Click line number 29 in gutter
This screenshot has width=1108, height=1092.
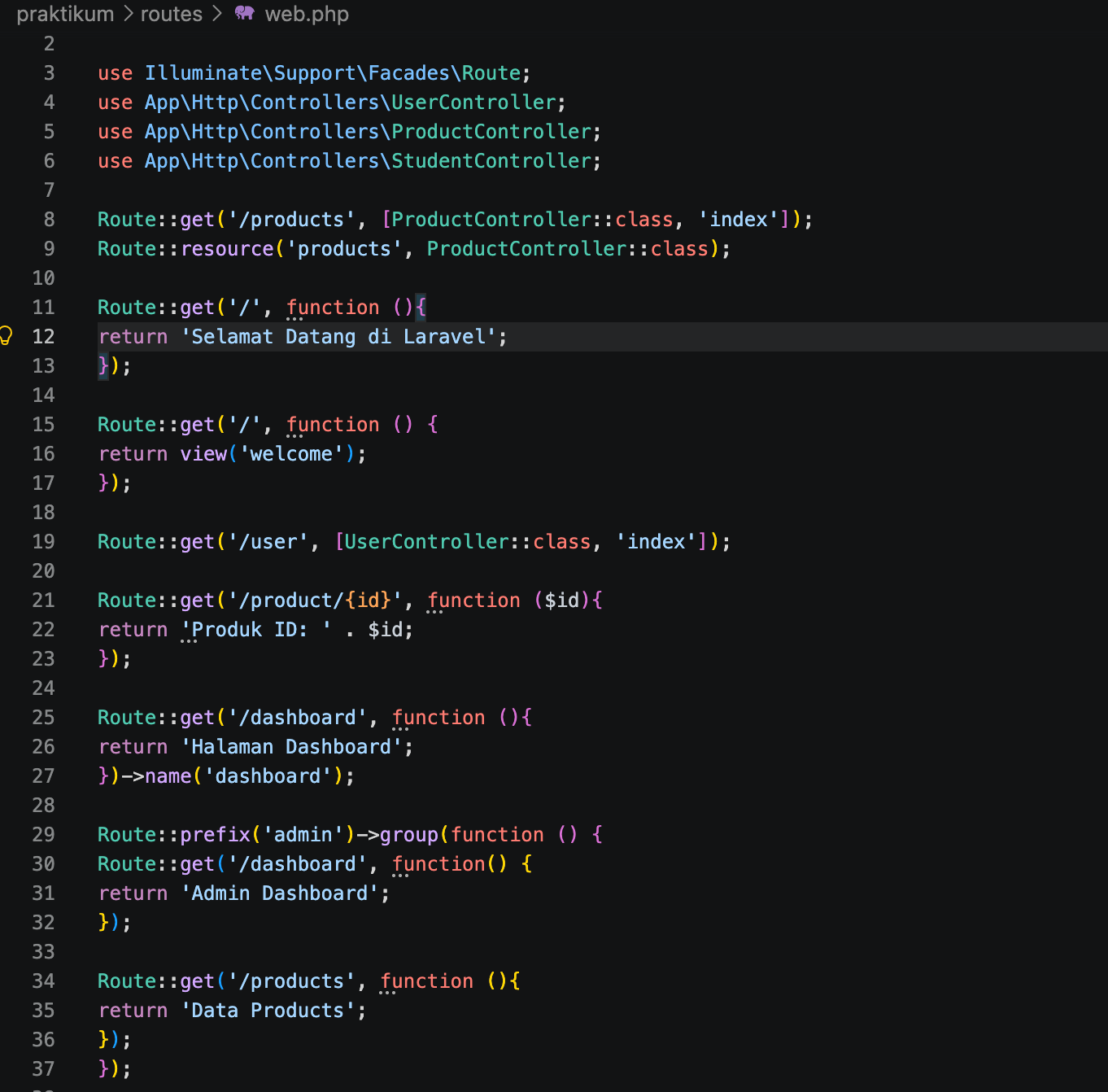point(43,834)
